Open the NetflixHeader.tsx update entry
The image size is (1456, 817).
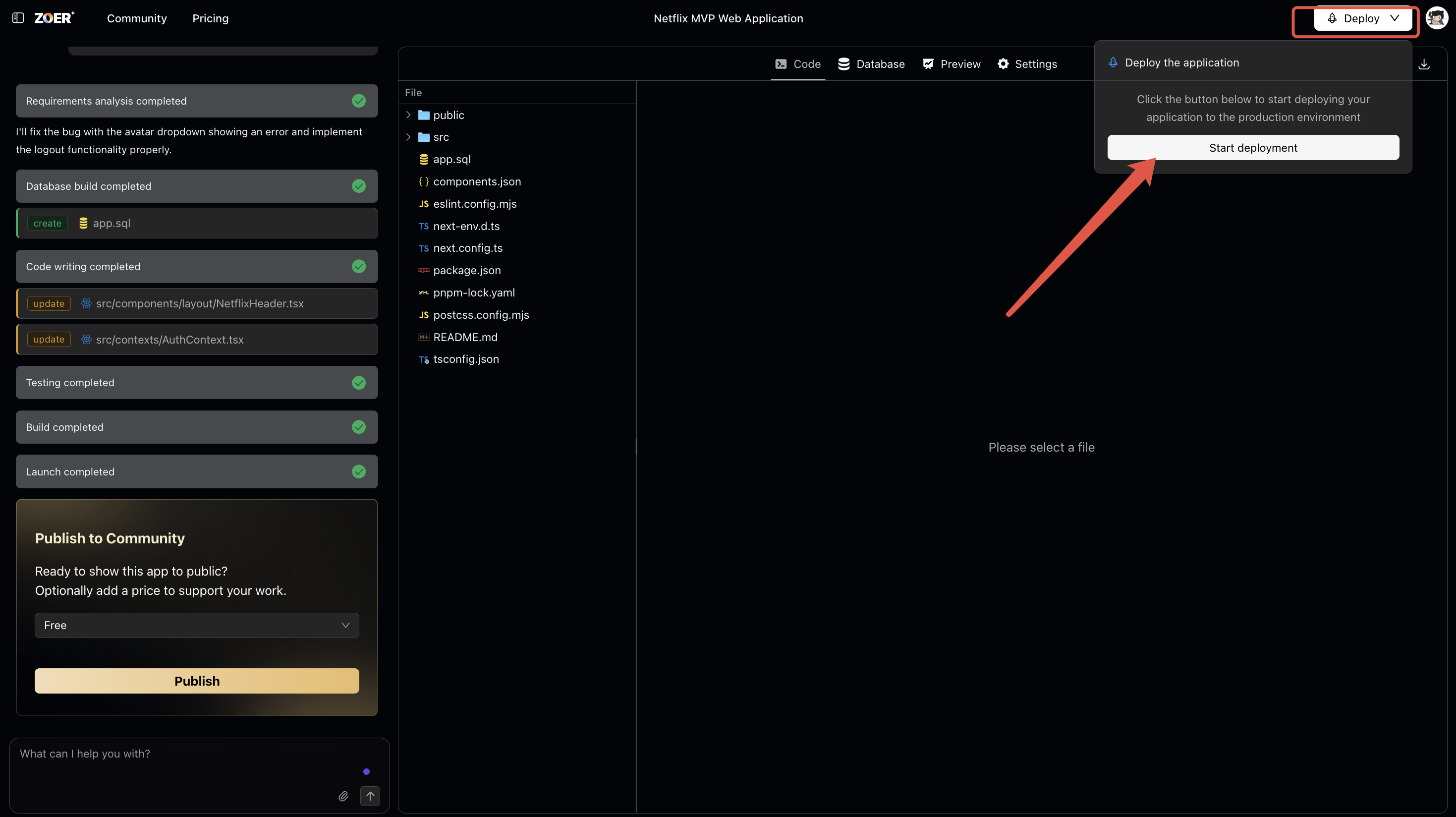click(197, 303)
